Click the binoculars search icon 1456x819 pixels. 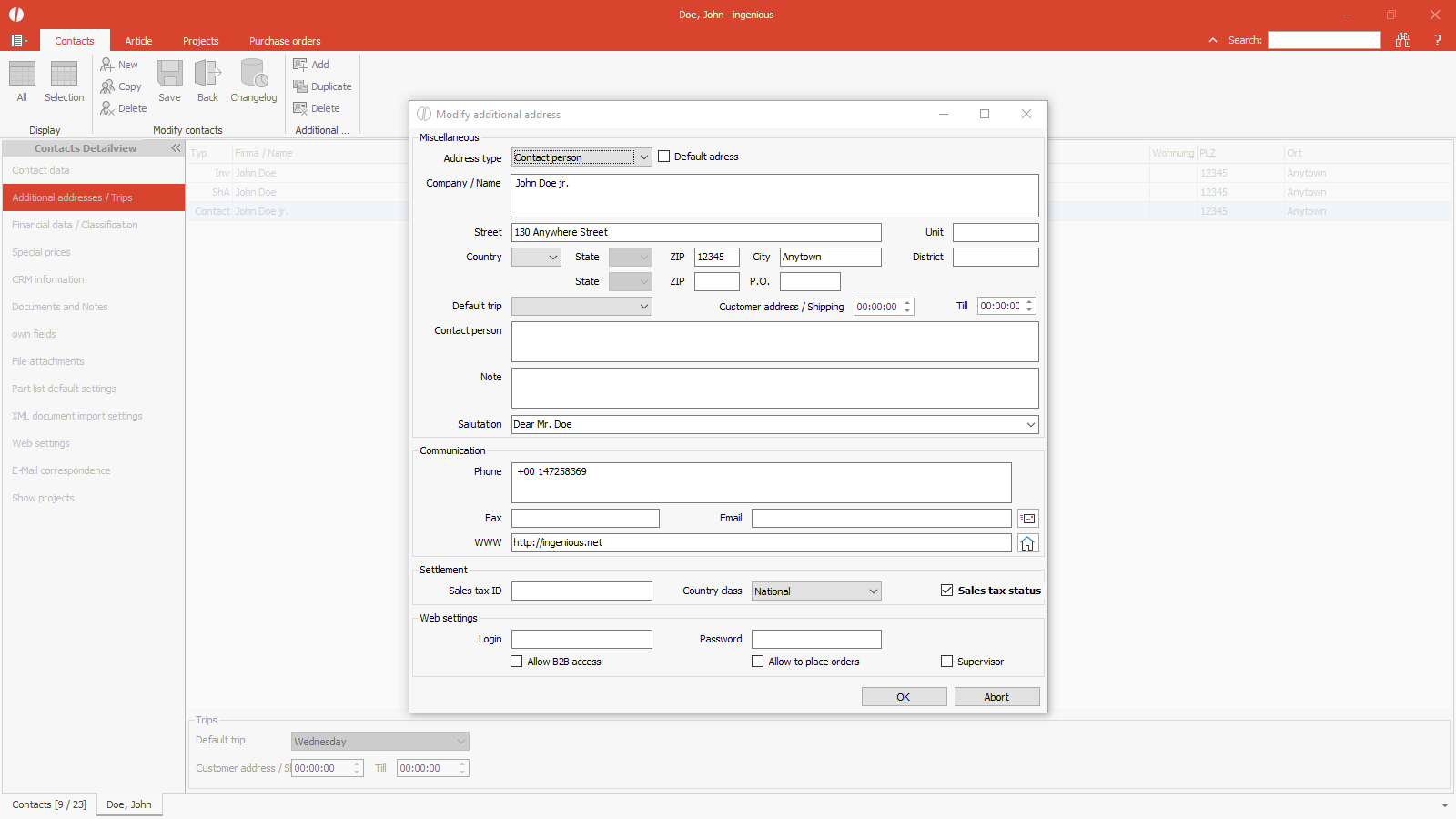click(x=1402, y=40)
